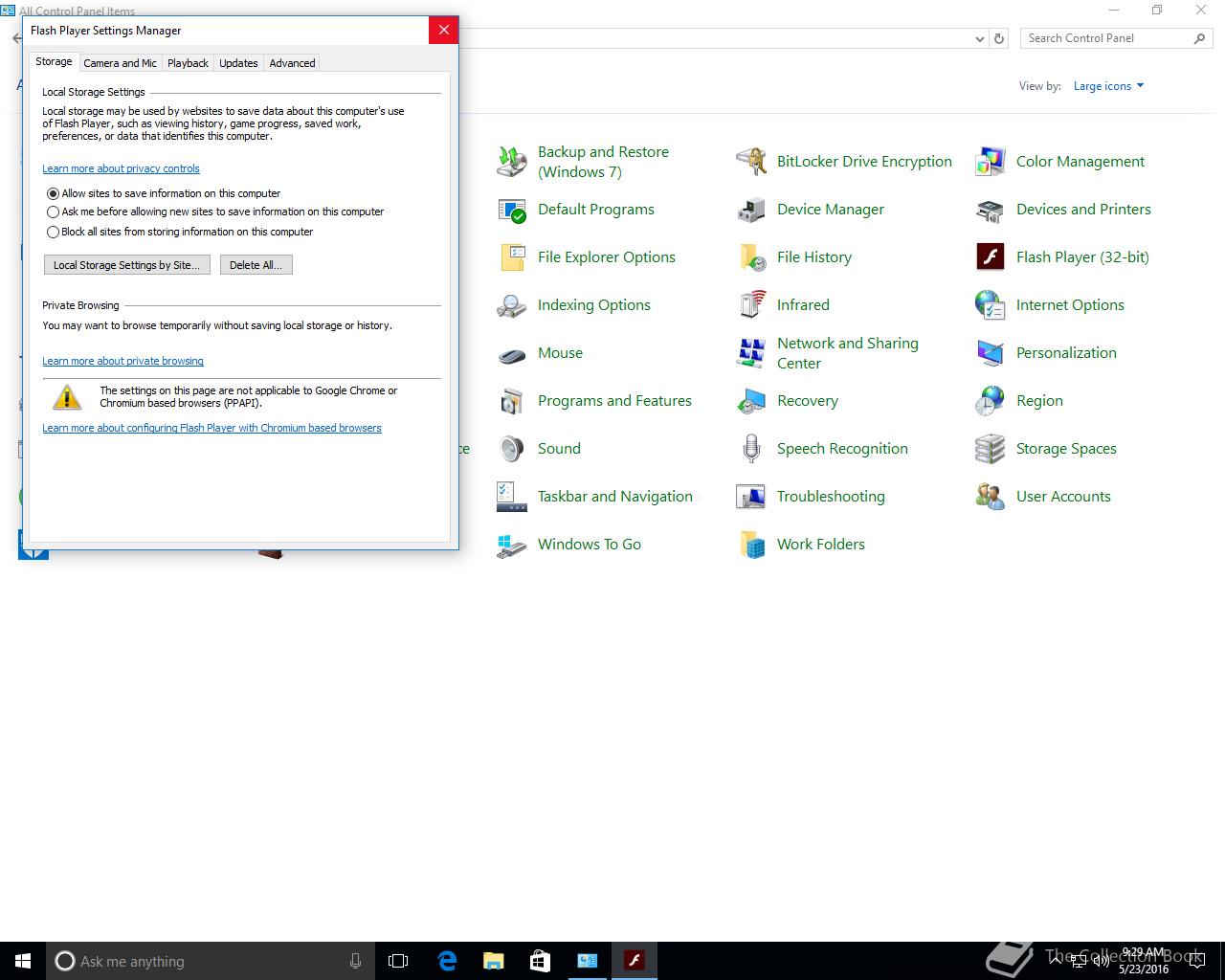1225x980 pixels.
Task: Open the Network and Sharing Center icon
Action: click(x=751, y=353)
